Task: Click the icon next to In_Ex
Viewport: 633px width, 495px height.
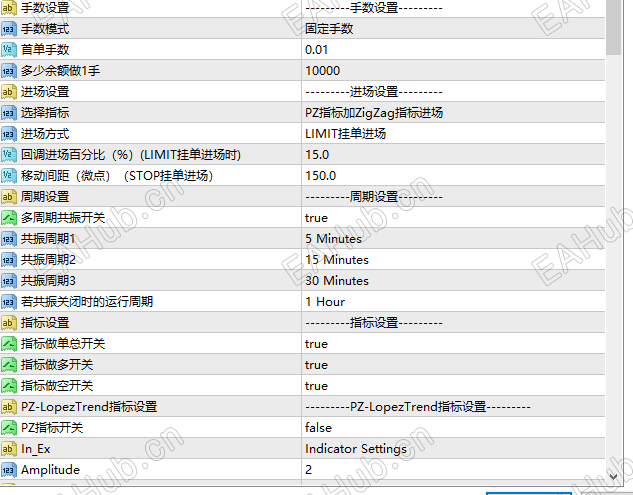Action: pos(8,449)
